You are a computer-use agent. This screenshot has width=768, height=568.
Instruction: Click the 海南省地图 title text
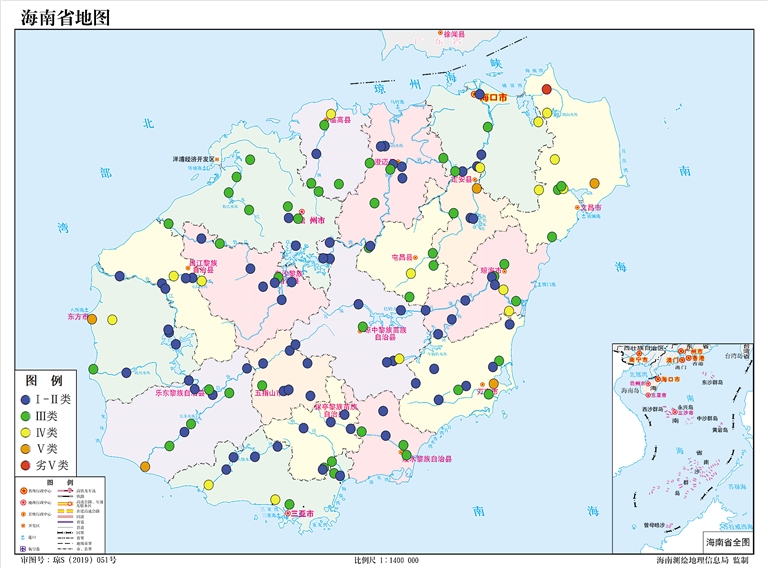pyautogui.click(x=65, y=17)
